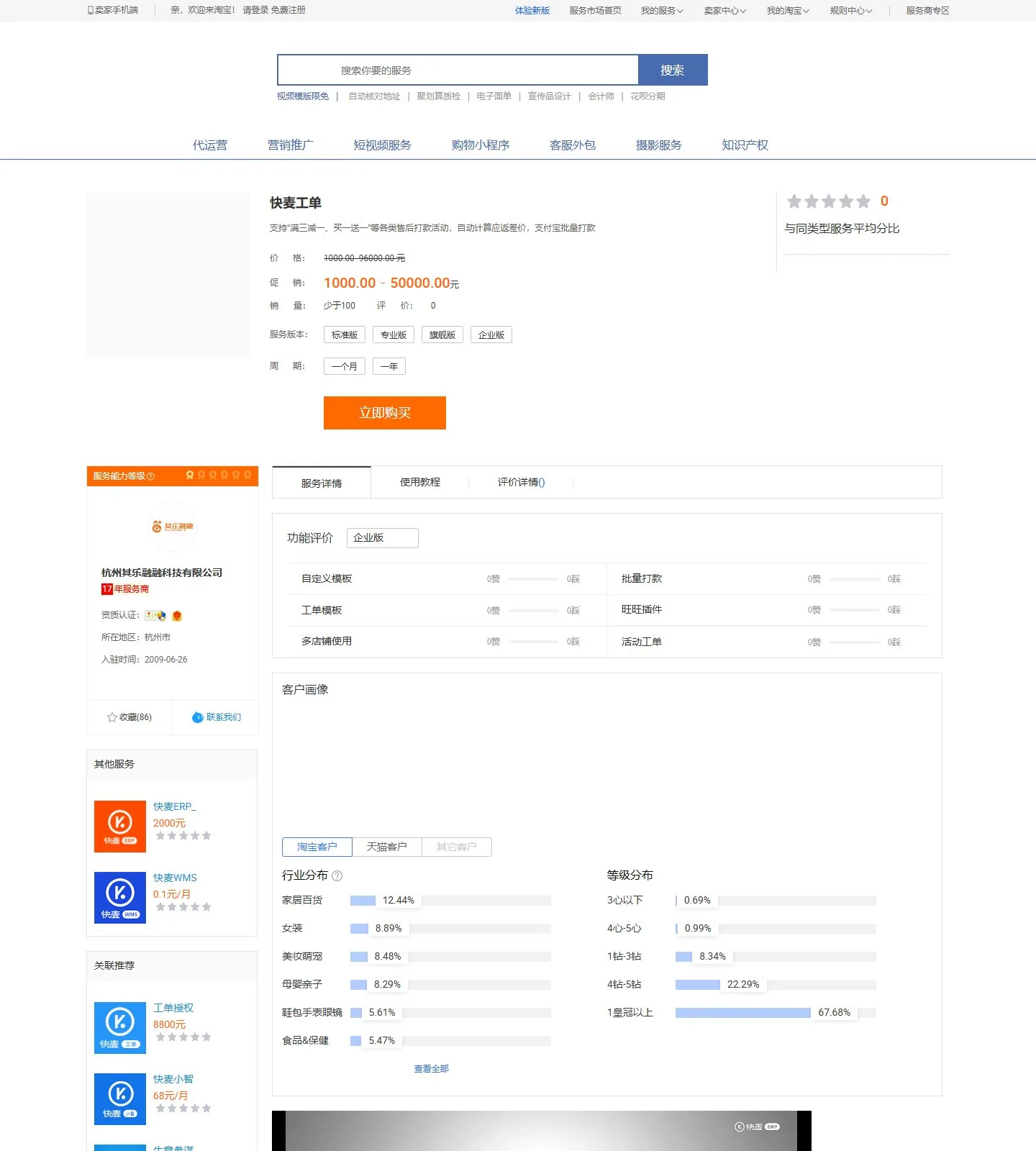This screenshot has width=1036, height=1151.
Task: Click the 工单授权 star rating
Action: 183,1037
